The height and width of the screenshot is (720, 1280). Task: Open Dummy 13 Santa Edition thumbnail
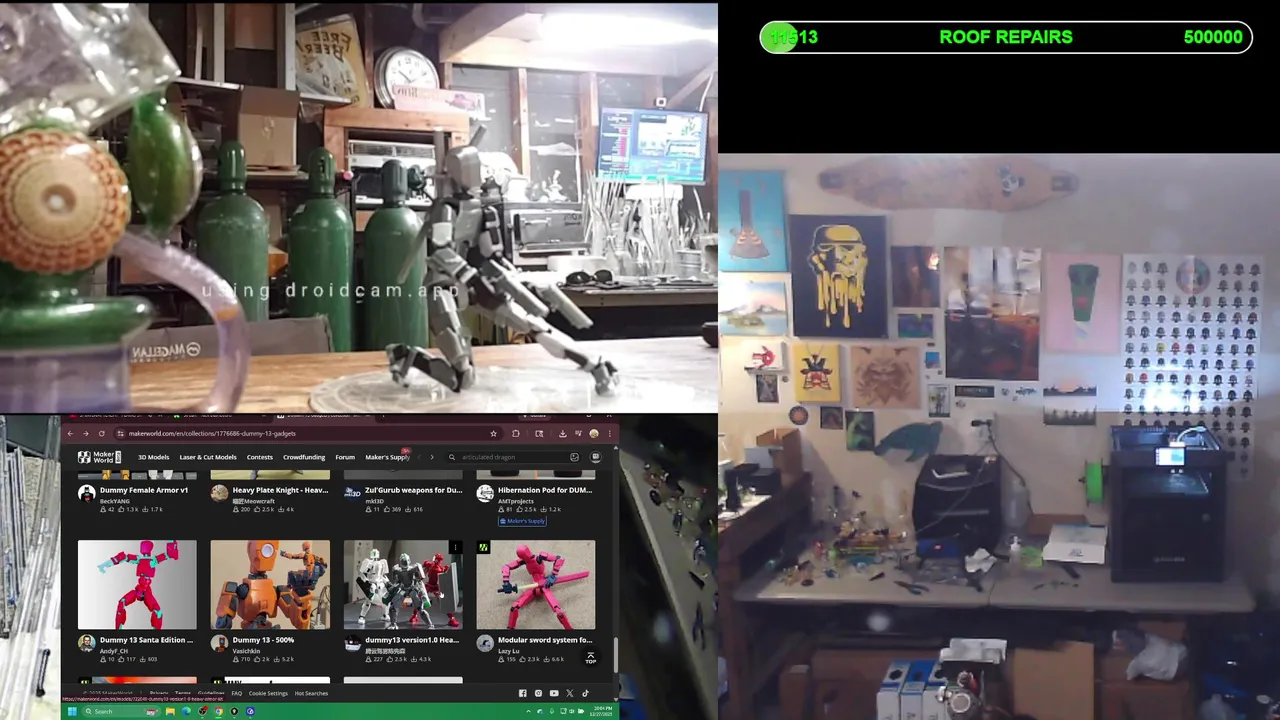point(137,585)
